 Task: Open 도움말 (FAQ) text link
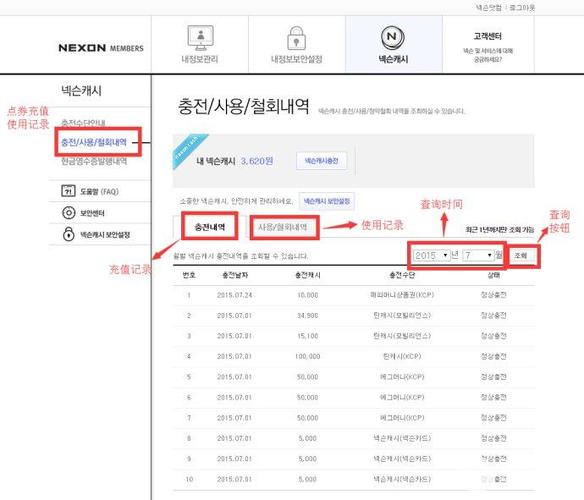tap(99, 192)
